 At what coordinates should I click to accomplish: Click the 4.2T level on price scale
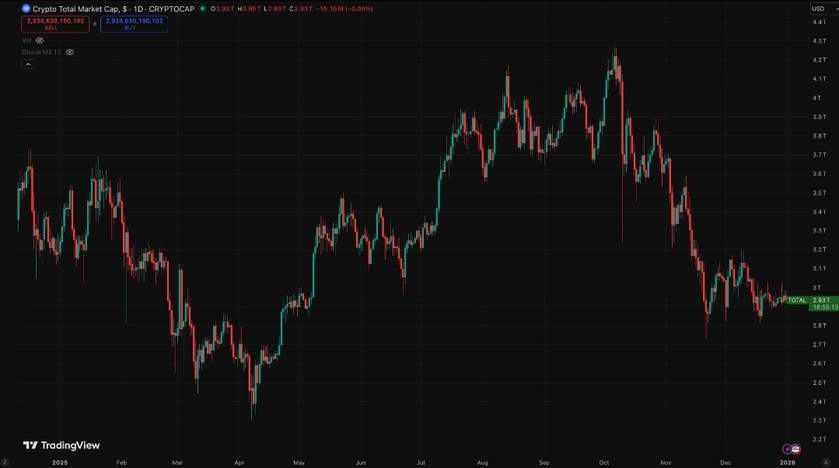tap(818, 59)
